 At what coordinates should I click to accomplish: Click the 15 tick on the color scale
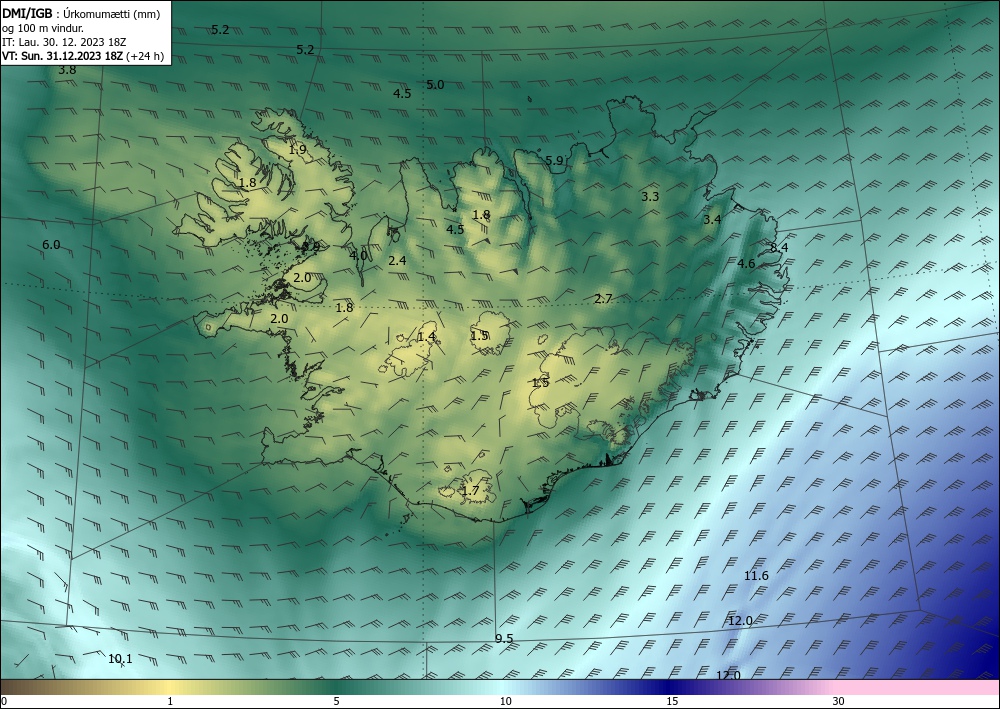coord(672,702)
